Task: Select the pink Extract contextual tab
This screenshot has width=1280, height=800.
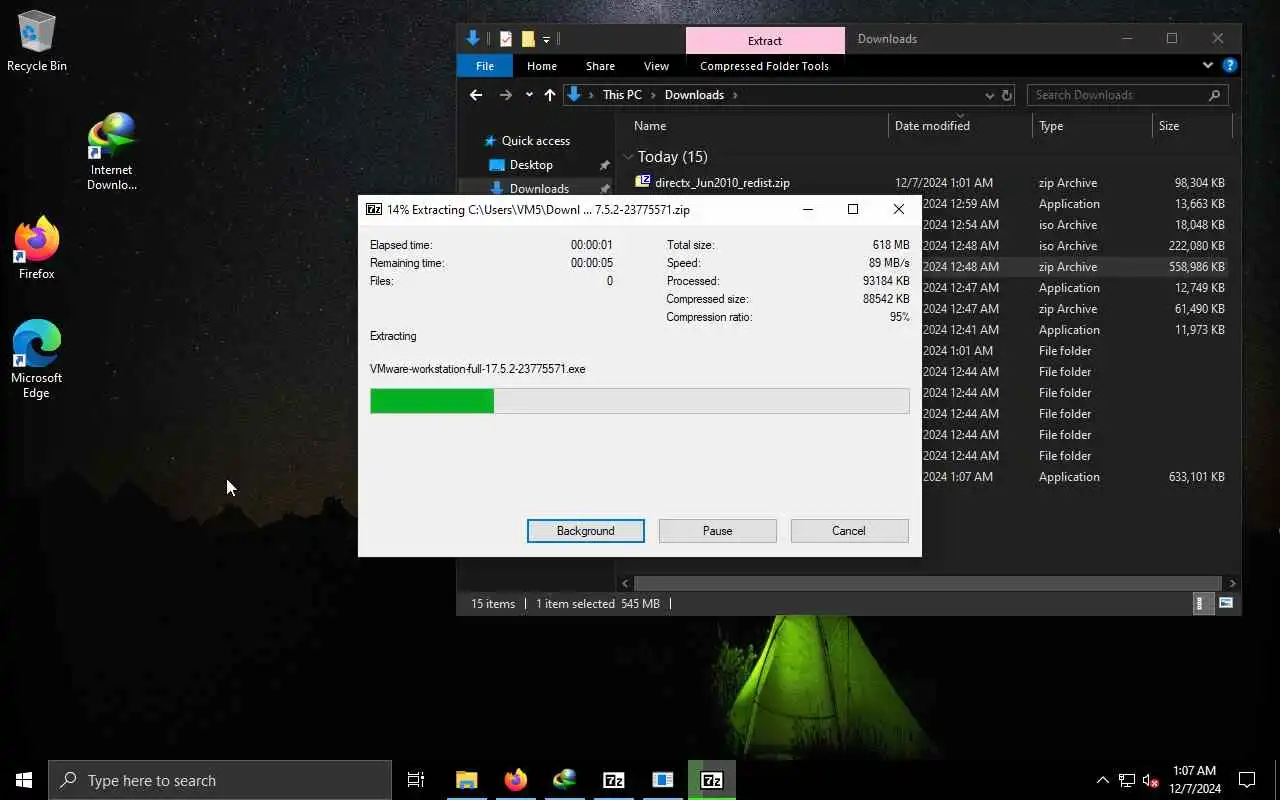Action: tap(765, 40)
